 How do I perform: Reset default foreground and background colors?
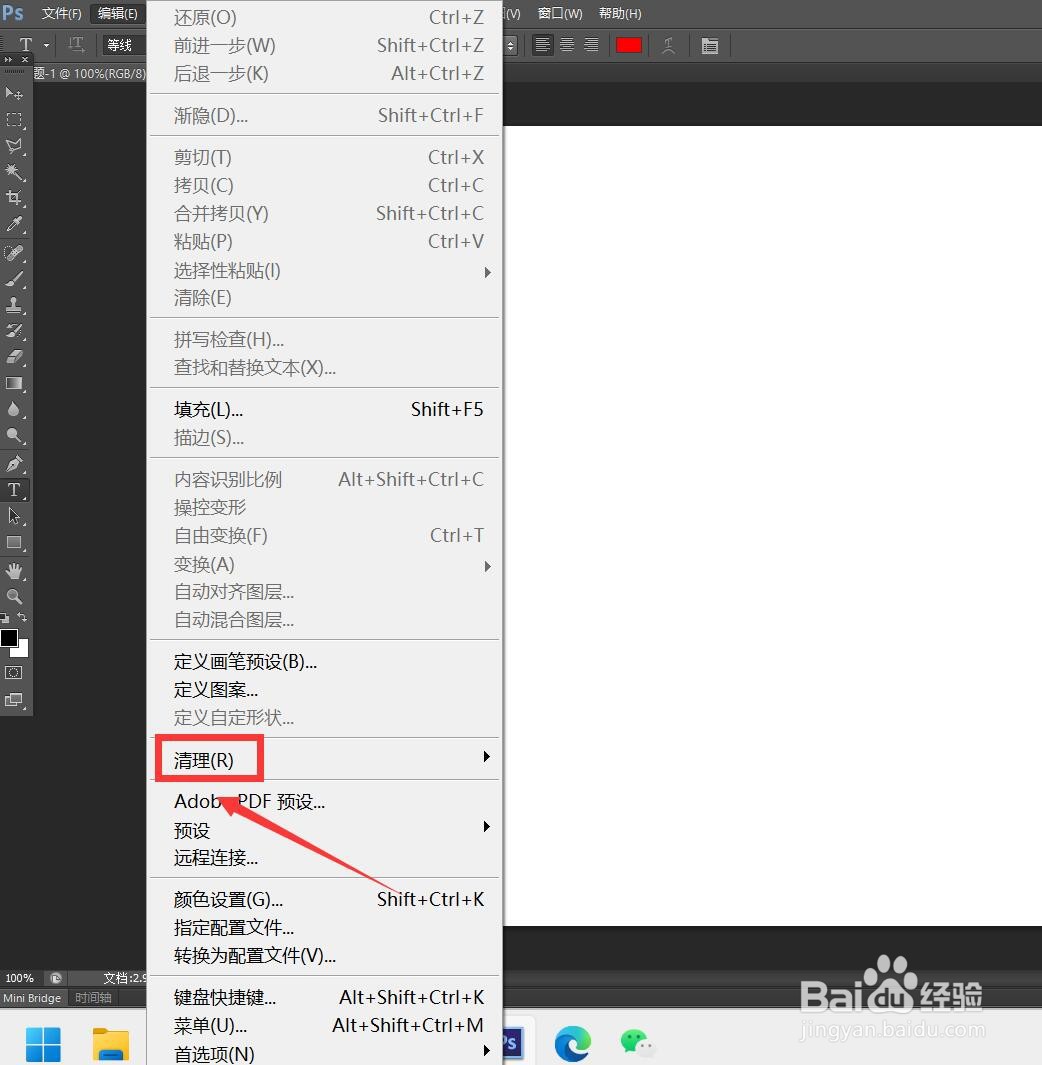[x=5, y=617]
